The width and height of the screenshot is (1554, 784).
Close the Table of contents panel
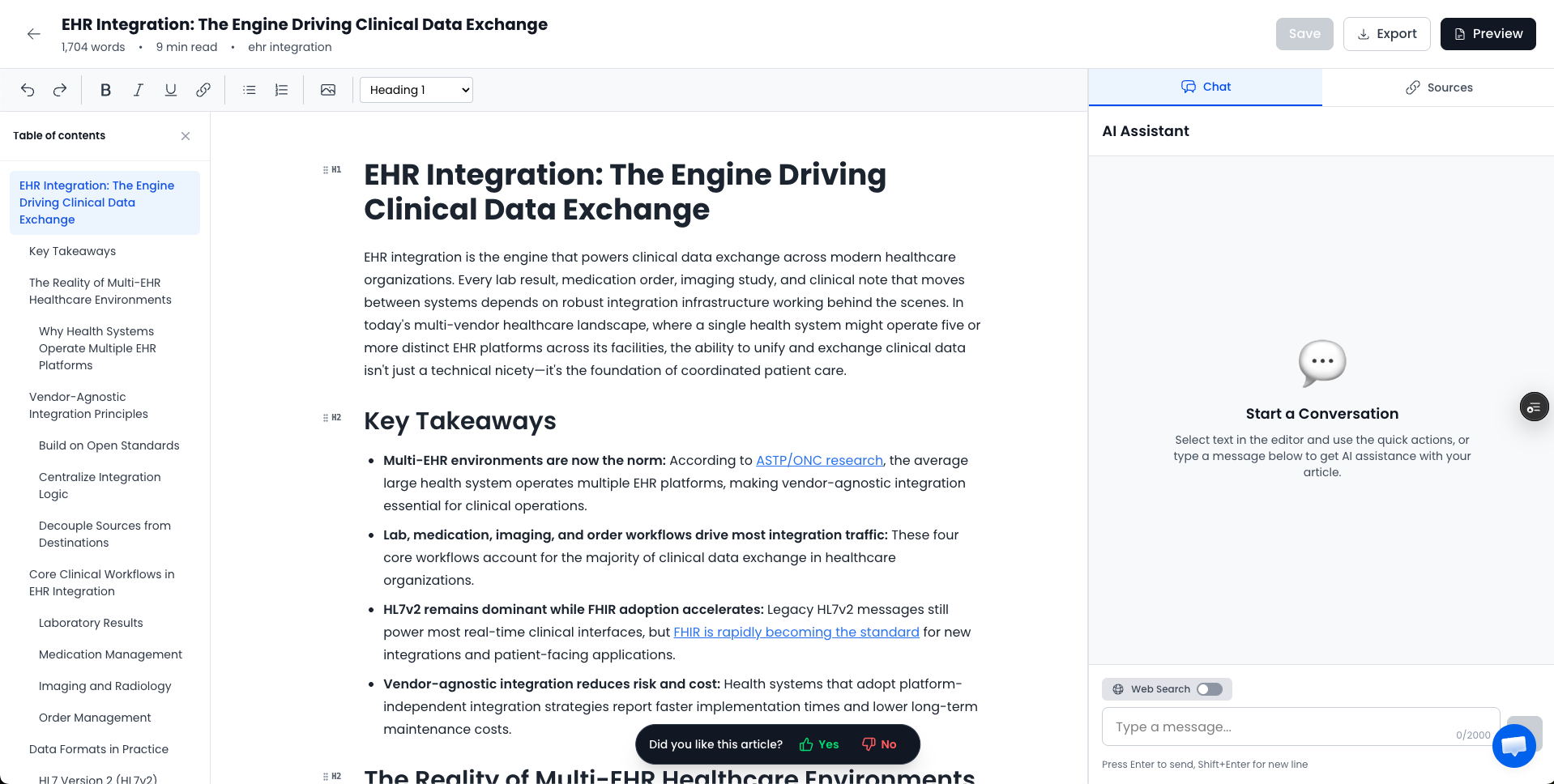tap(186, 136)
